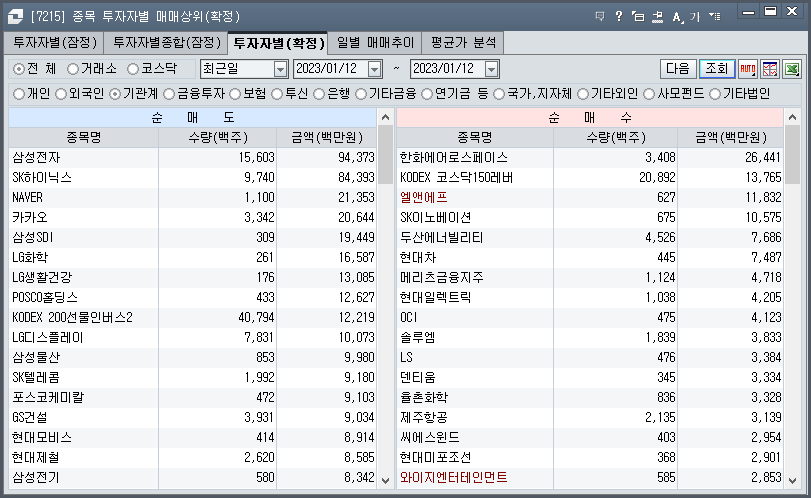Open the 최근일 period dropdown
Viewport: 811px width, 498px height.
point(280,69)
